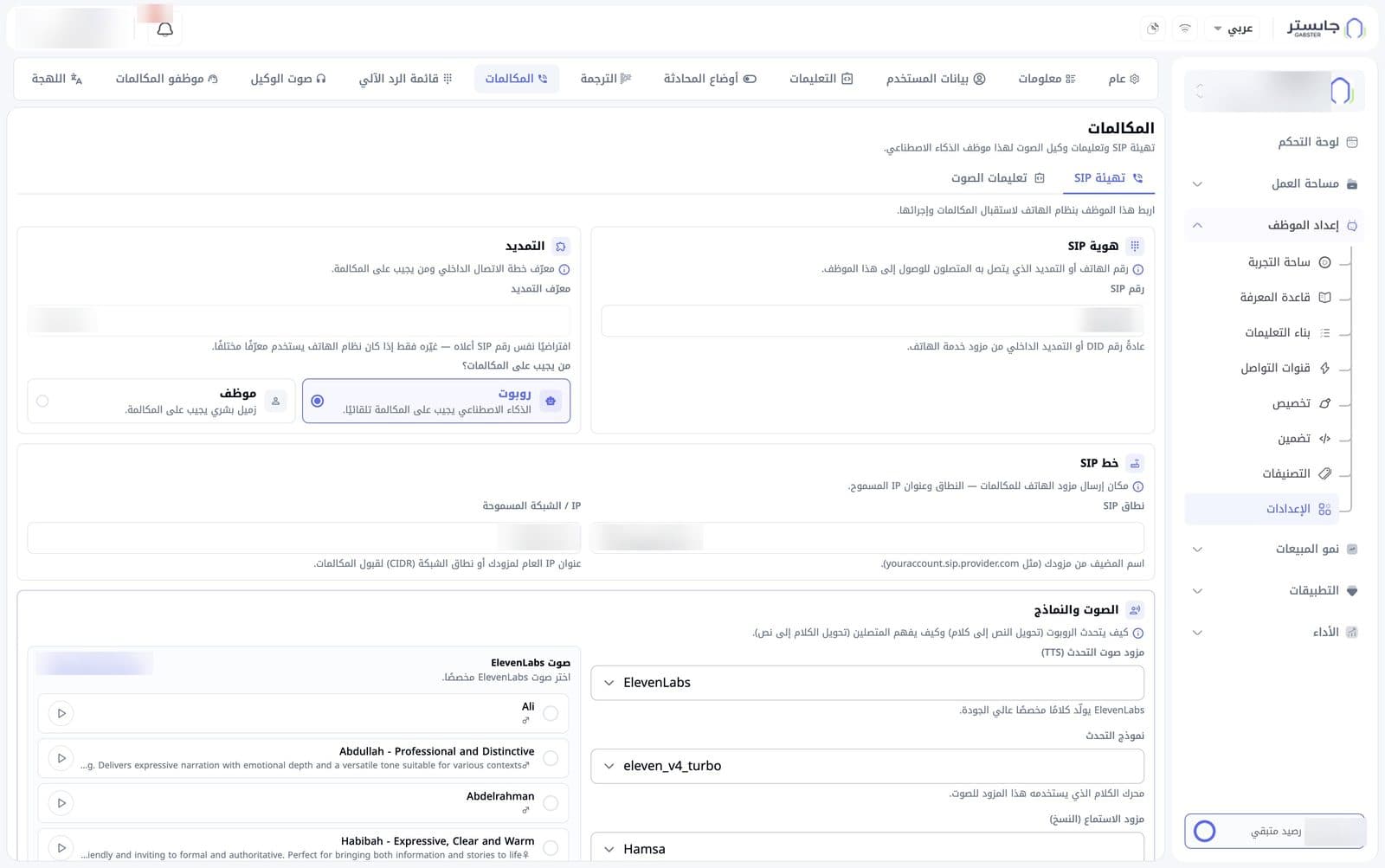Screen dimensions: 1385x868
Task: Select موظف human agent radio option
Action: [161, 401]
